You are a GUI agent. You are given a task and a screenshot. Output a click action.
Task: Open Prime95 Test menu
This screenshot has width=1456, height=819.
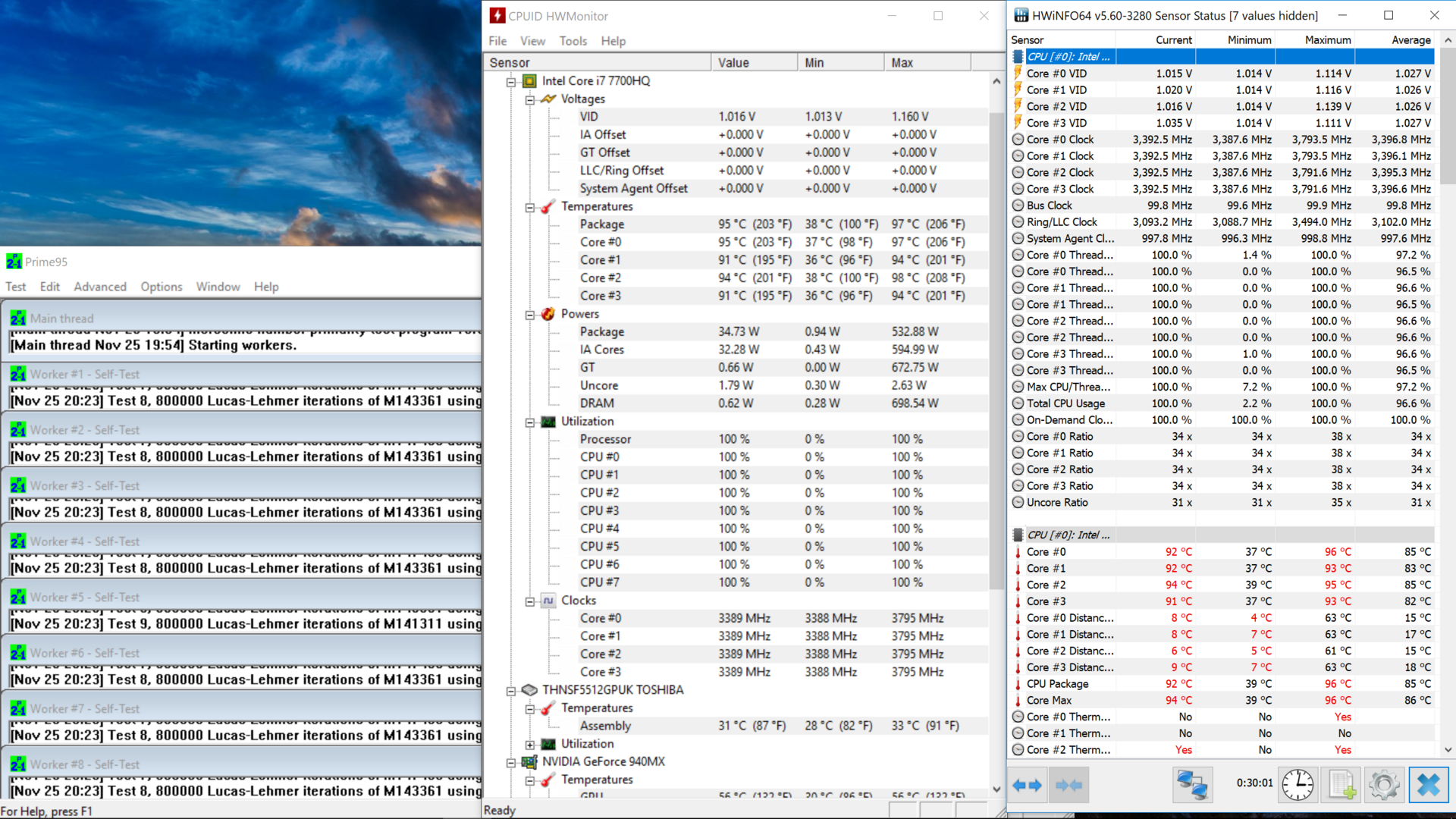coord(16,287)
